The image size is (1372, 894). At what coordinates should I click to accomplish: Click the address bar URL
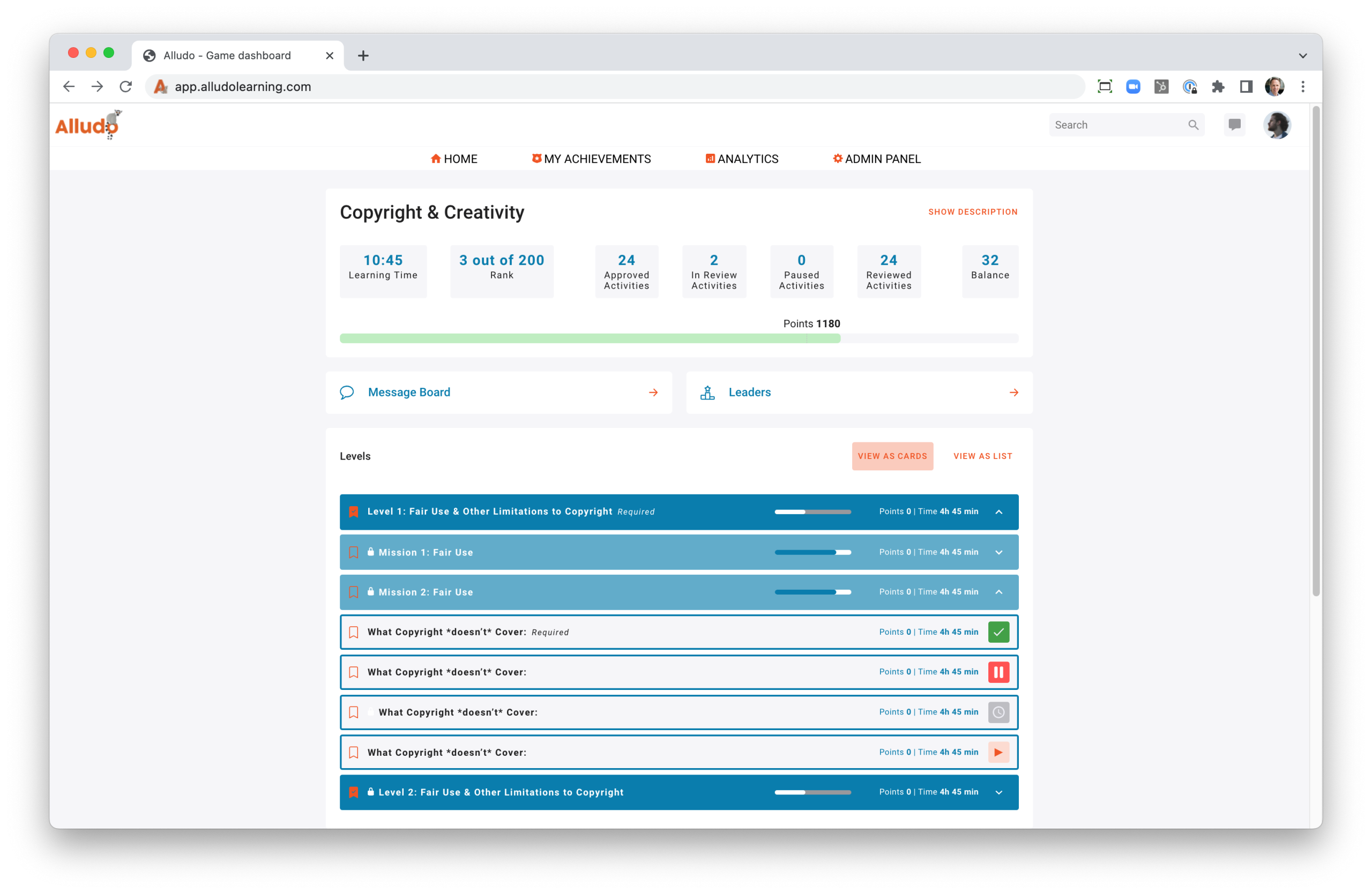(x=243, y=86)
